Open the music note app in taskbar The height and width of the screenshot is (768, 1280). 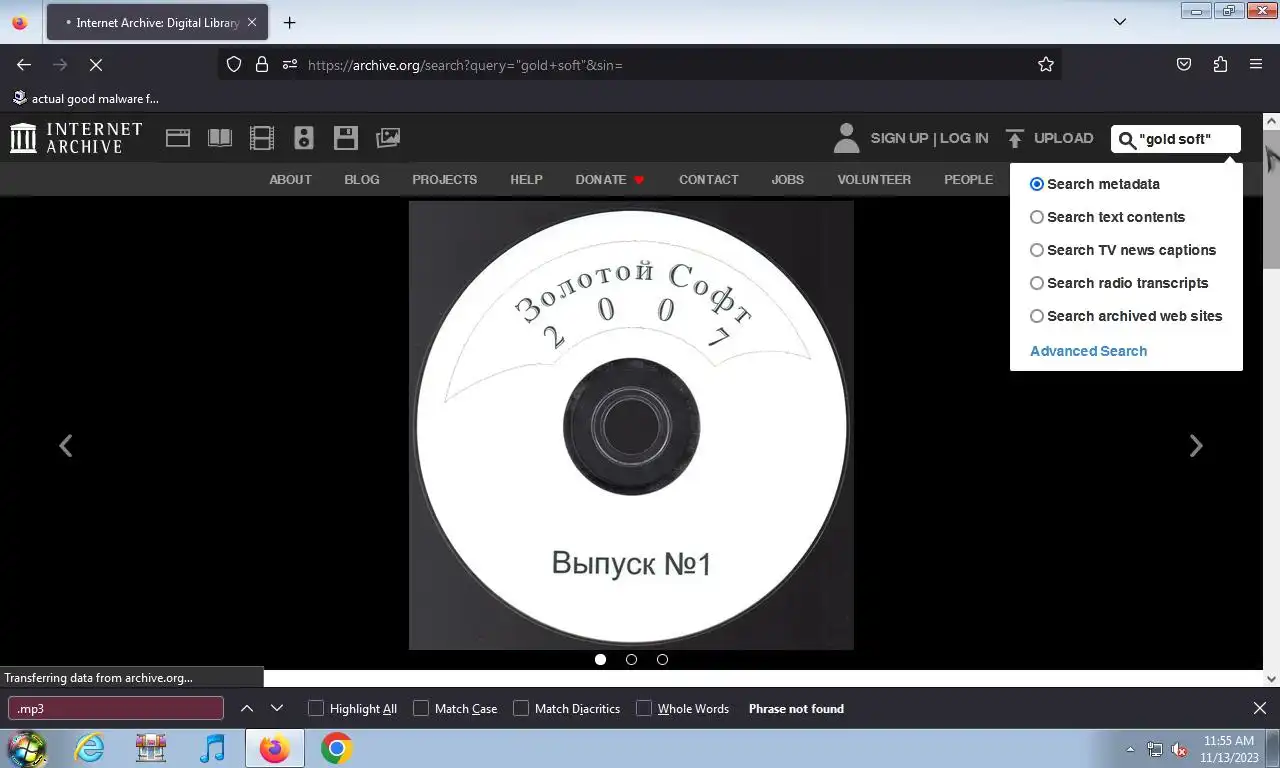(x=212, y=748)
